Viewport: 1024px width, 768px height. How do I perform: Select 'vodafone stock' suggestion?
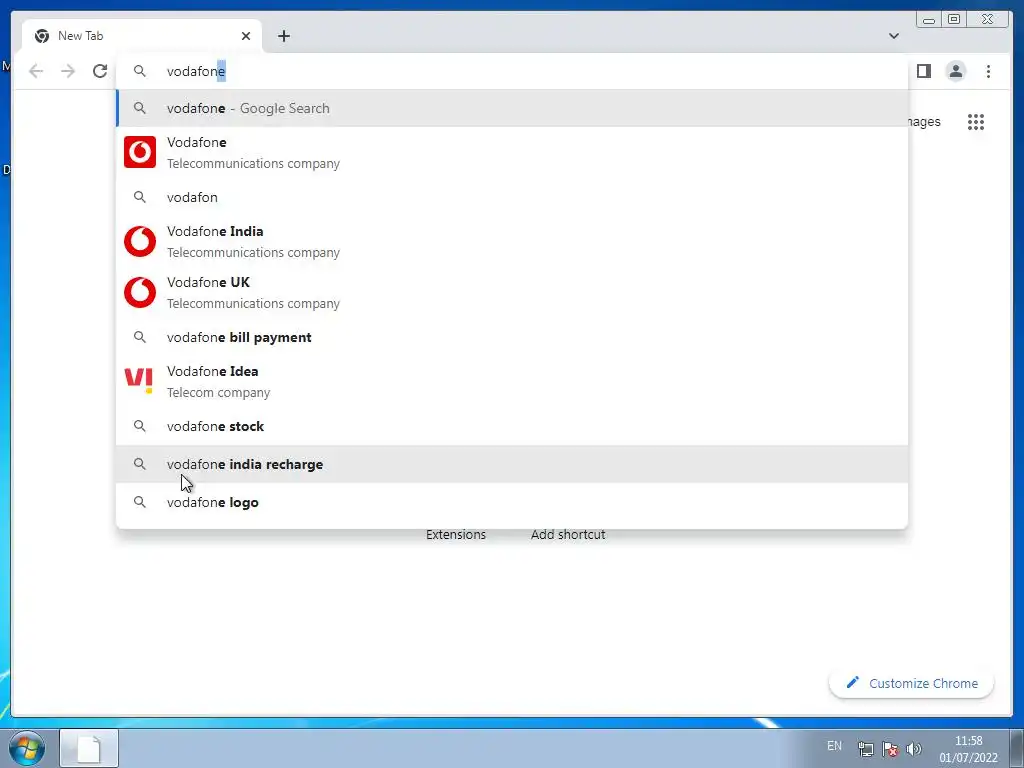[512, 426]
